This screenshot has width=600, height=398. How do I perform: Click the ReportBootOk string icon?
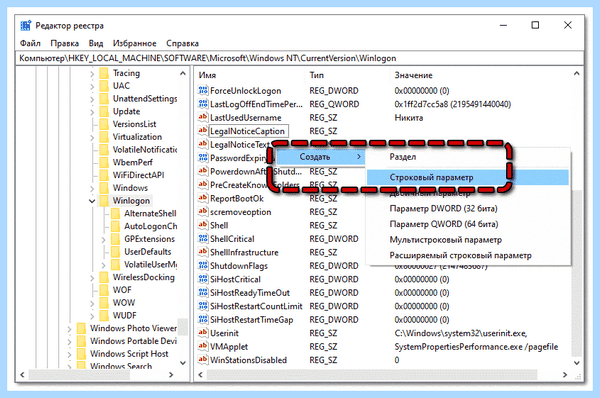click(x=203, y=198)
